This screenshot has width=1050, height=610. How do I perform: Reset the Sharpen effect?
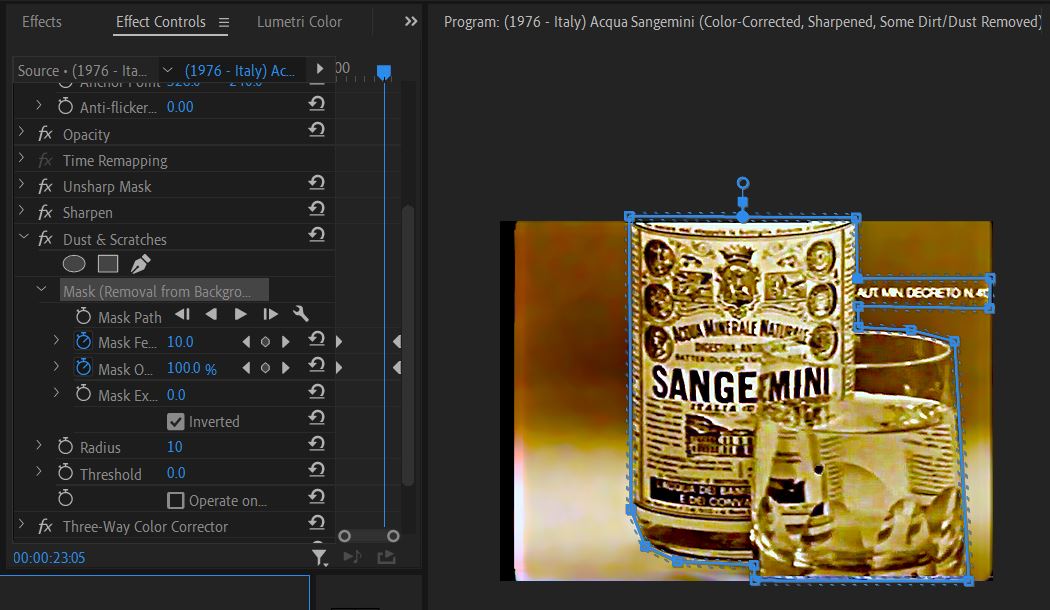[x=317, y=209]
